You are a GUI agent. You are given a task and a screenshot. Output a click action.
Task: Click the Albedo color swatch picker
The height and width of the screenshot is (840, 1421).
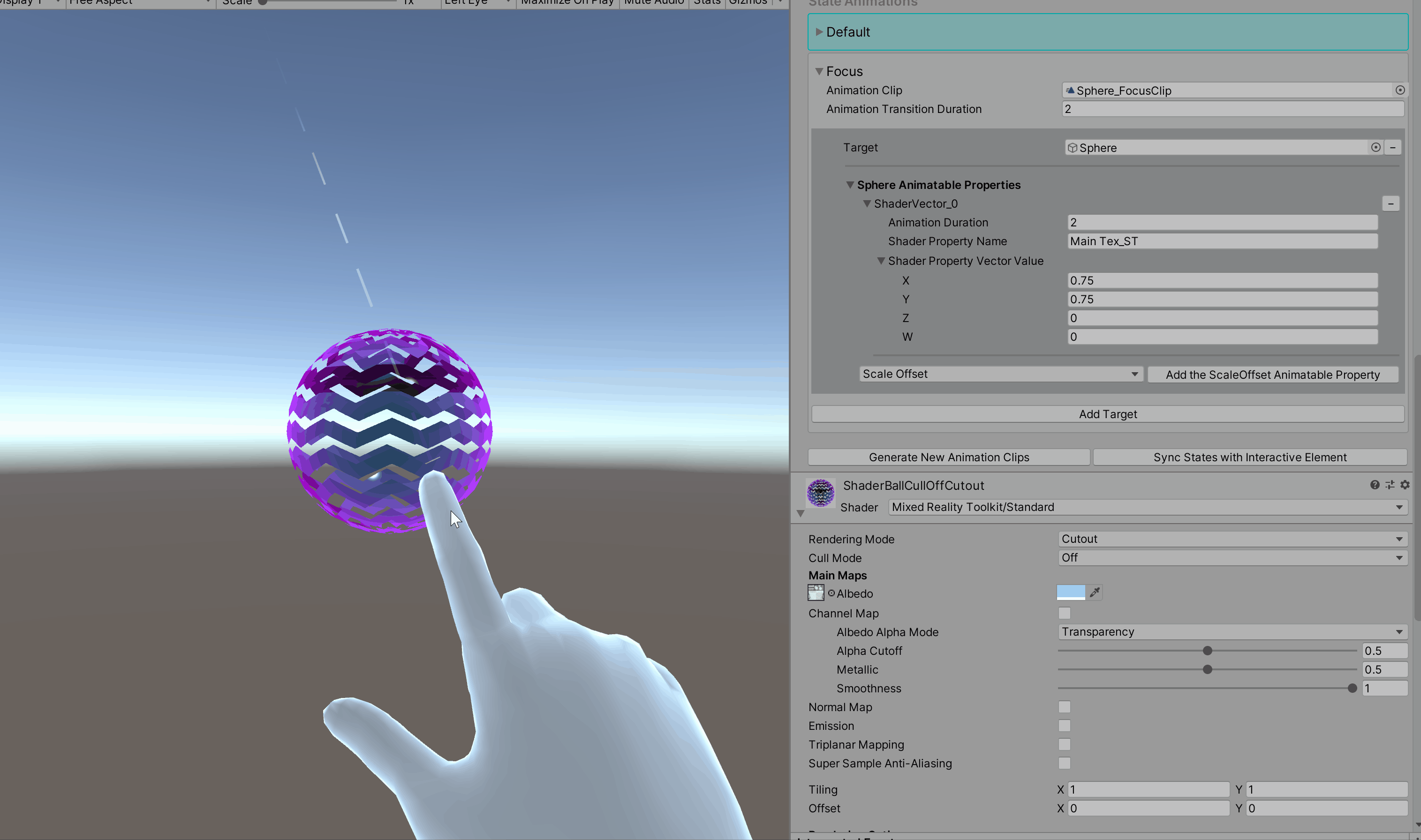tap(1072, 592)
